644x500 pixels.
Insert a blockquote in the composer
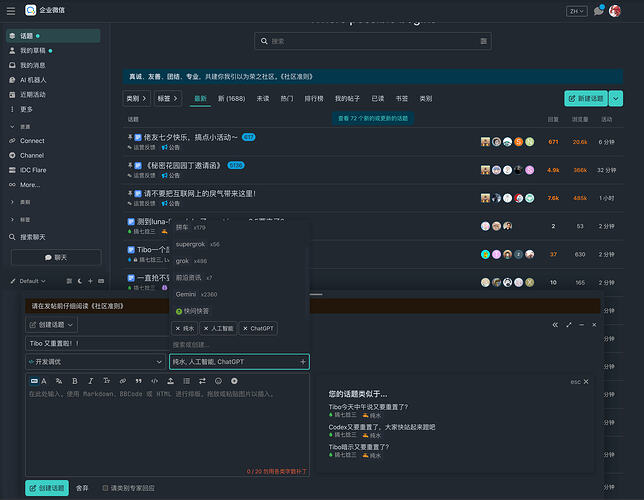point(138,381)
